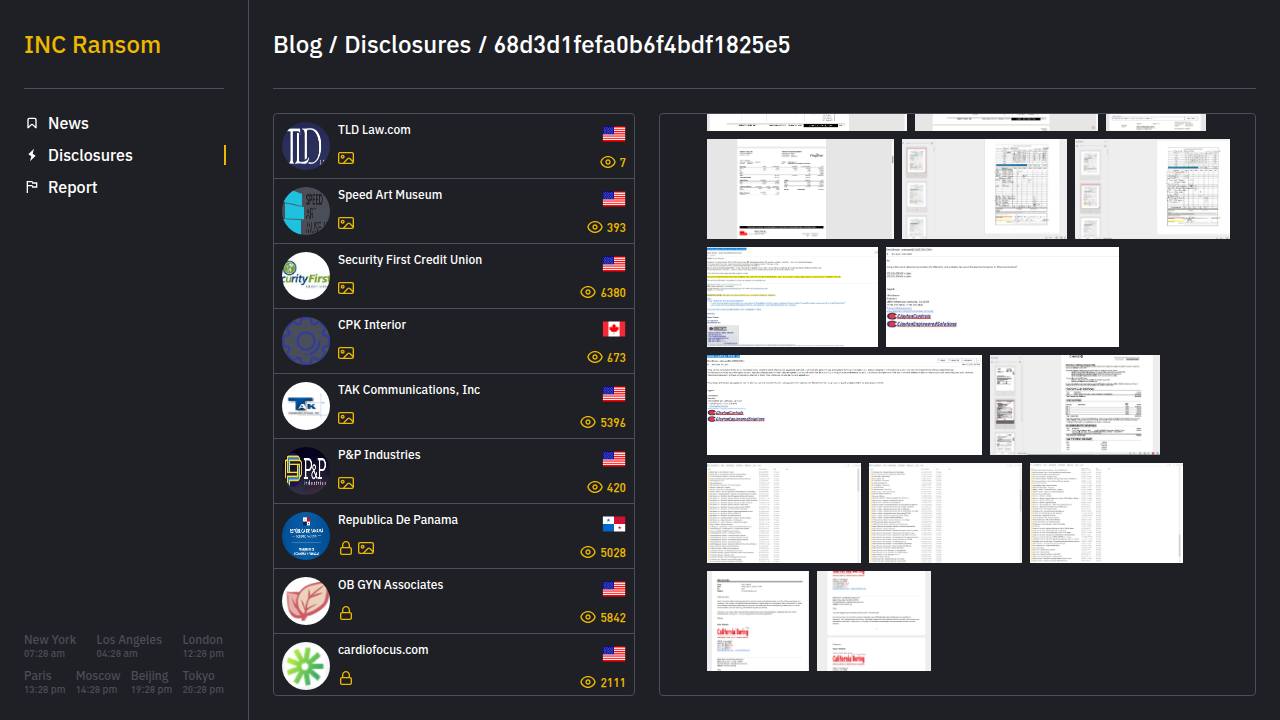
Task: Click the image icon under Republica De Panama
Action: [366, 548]
